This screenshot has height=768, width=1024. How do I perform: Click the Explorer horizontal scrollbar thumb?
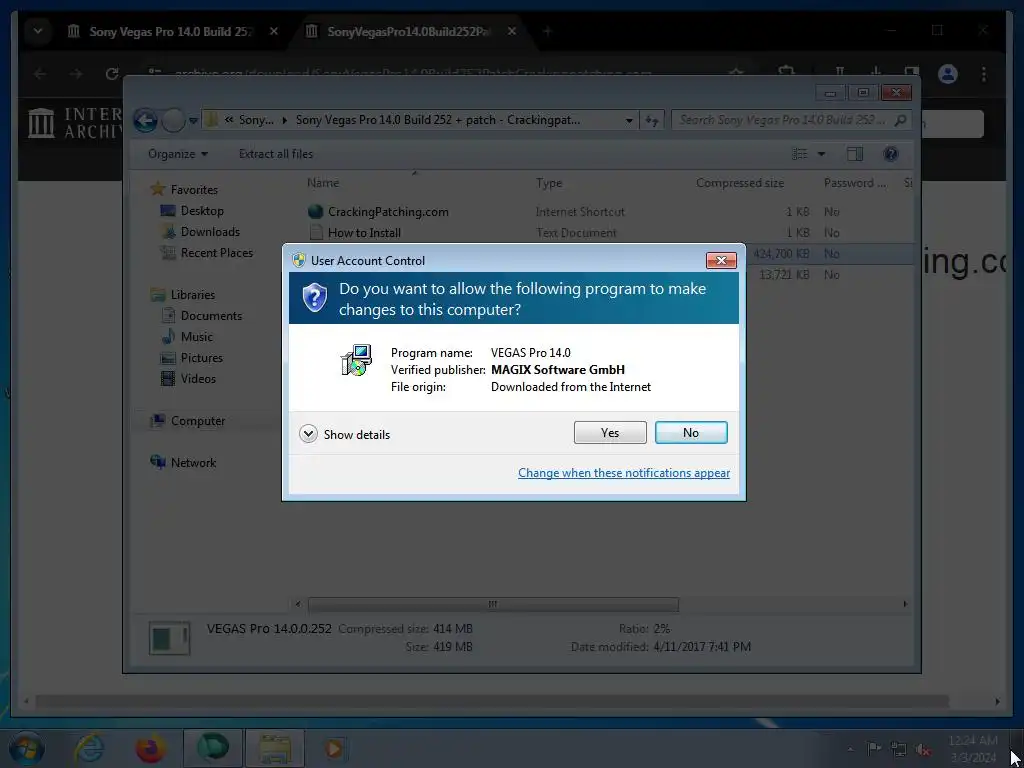493,604
